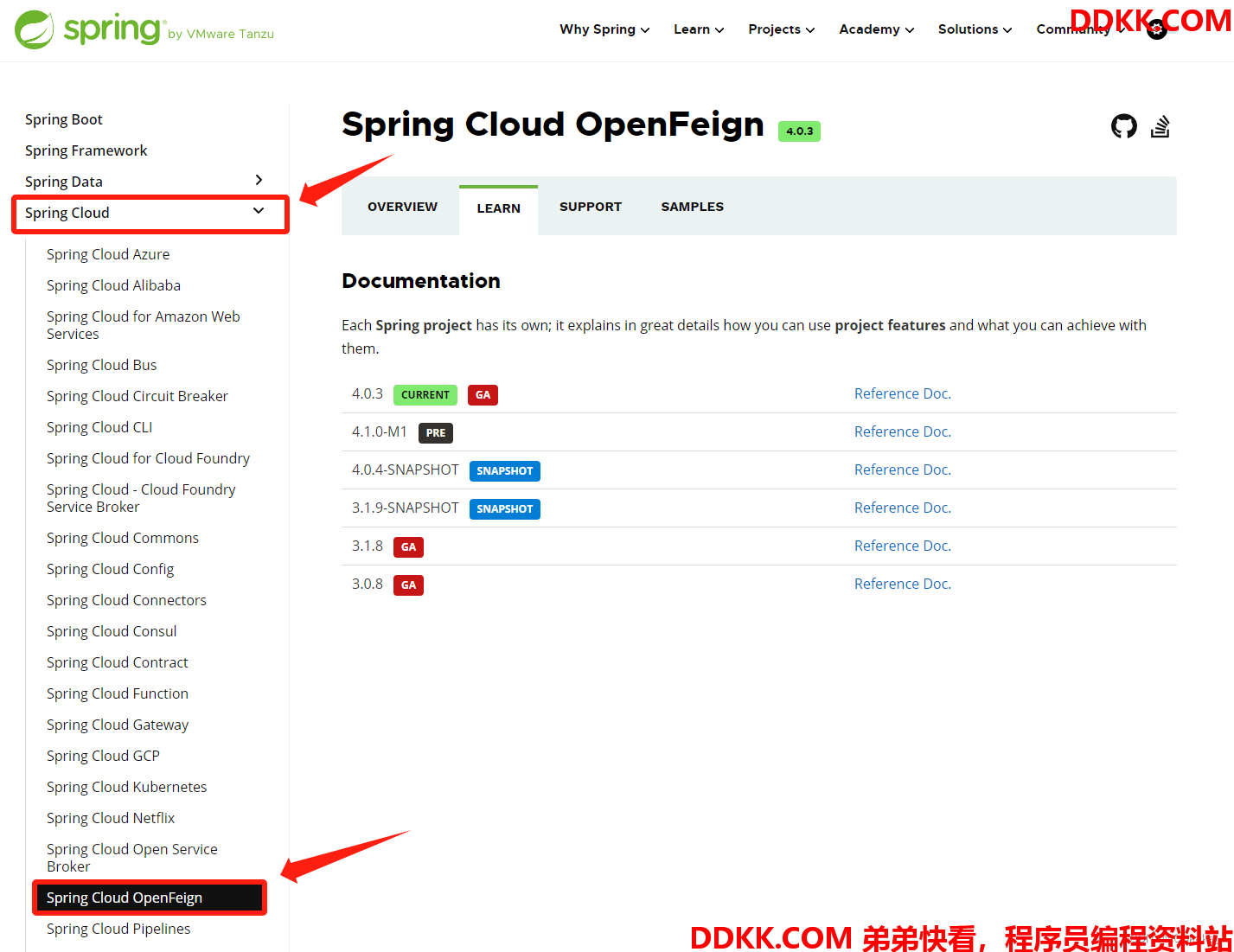
Task: Open the Why Spring dropdown menu
Action: click(x=604, y=29)
